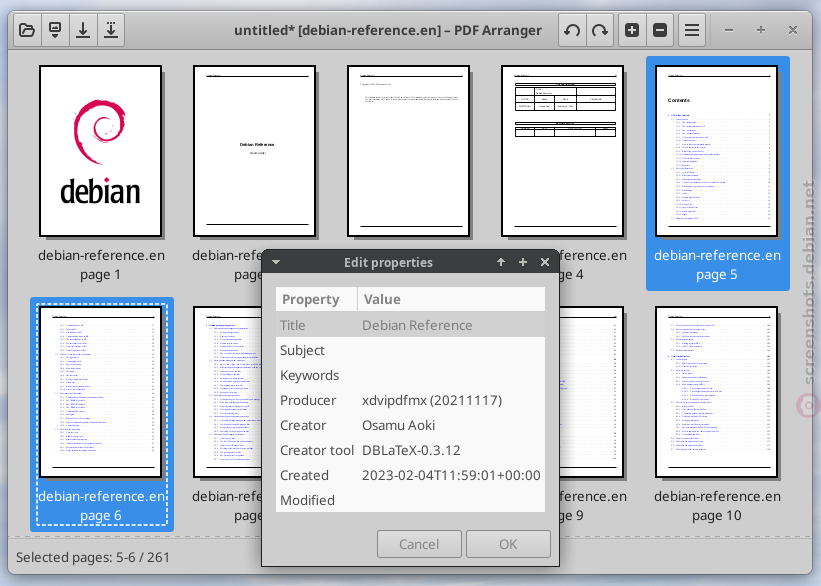Click the page 1 caption text

pyautogui.click(x=101, y=265)
